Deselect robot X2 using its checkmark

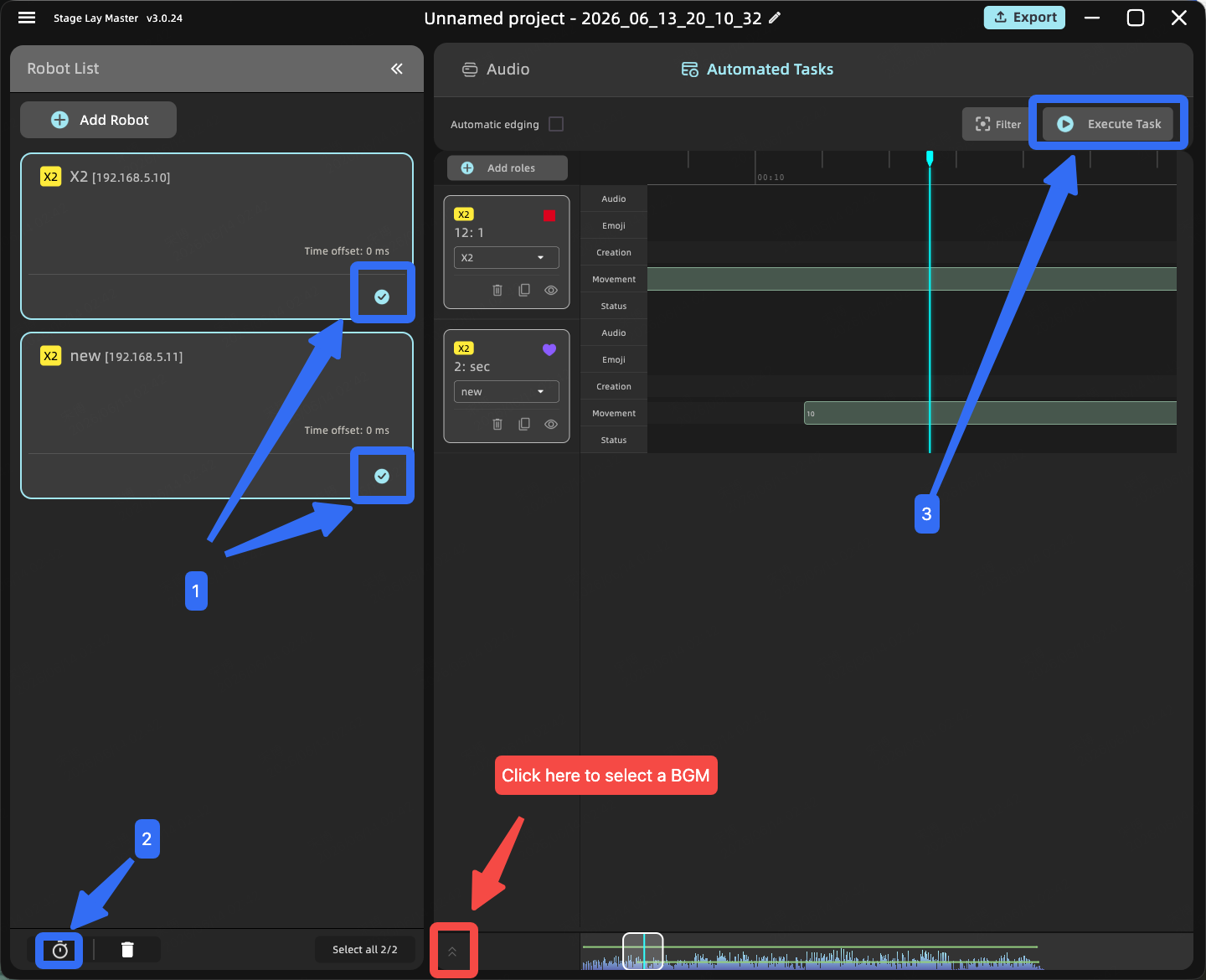click(382, 297)
